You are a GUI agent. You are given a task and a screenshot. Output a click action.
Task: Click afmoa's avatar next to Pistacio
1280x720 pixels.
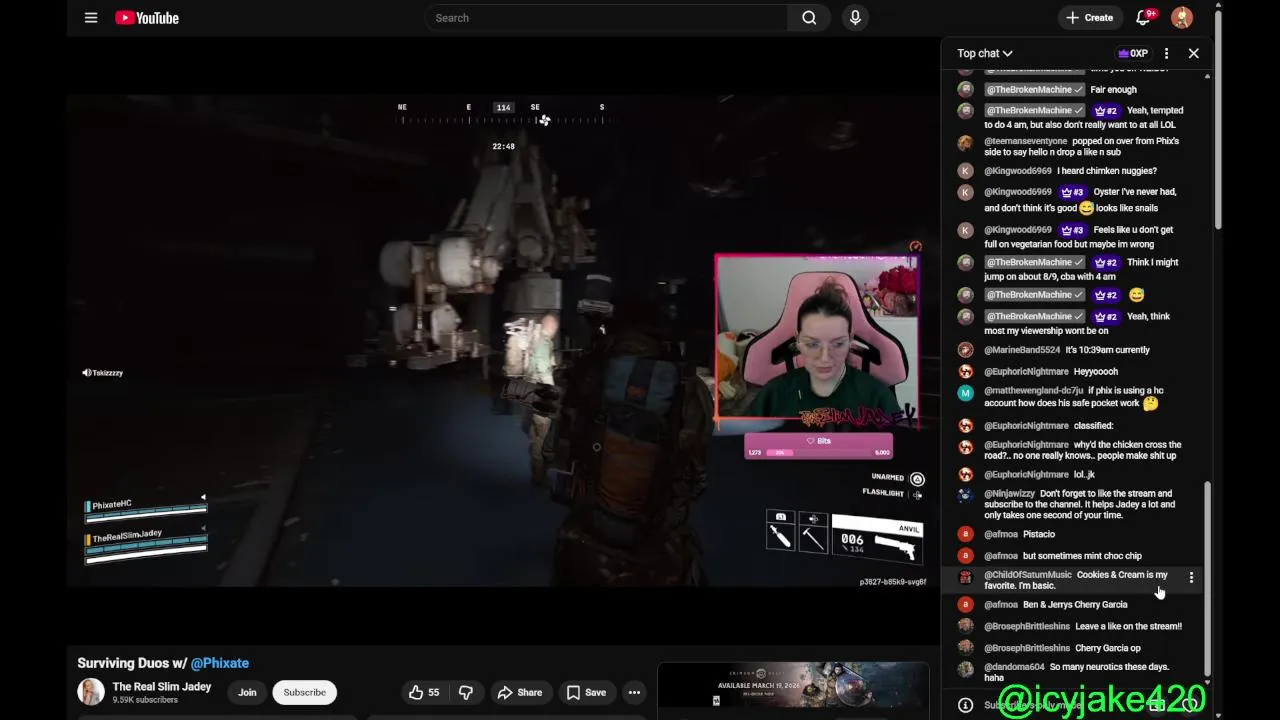click(965, 534)
